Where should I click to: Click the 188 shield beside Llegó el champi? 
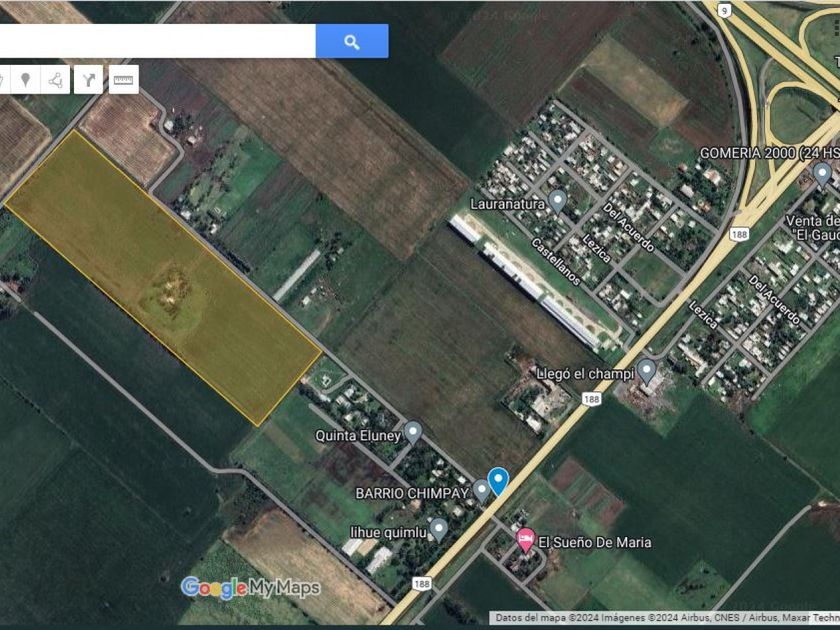(x=591, y=399)
